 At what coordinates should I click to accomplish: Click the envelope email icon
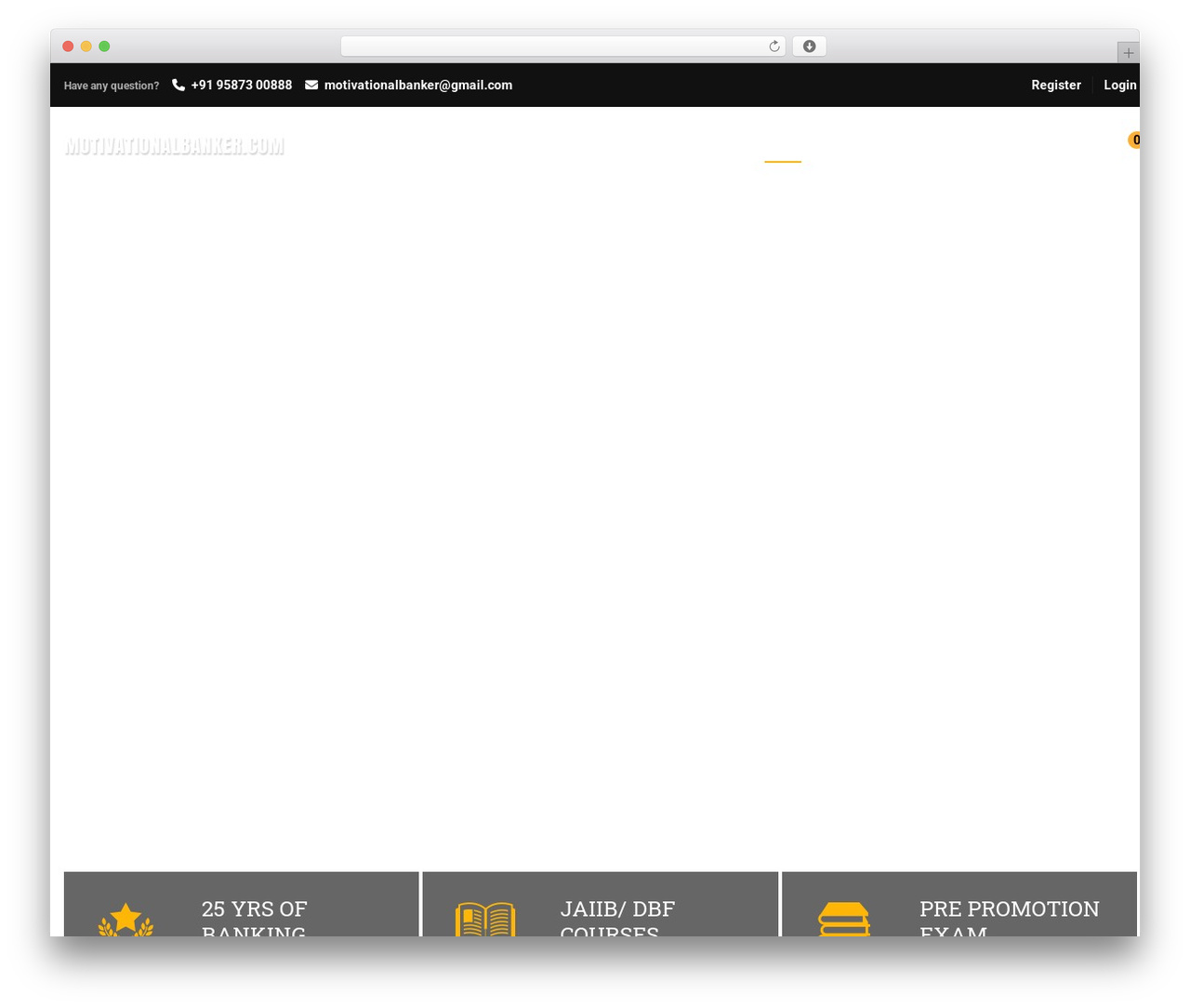[x=311, y=85]
